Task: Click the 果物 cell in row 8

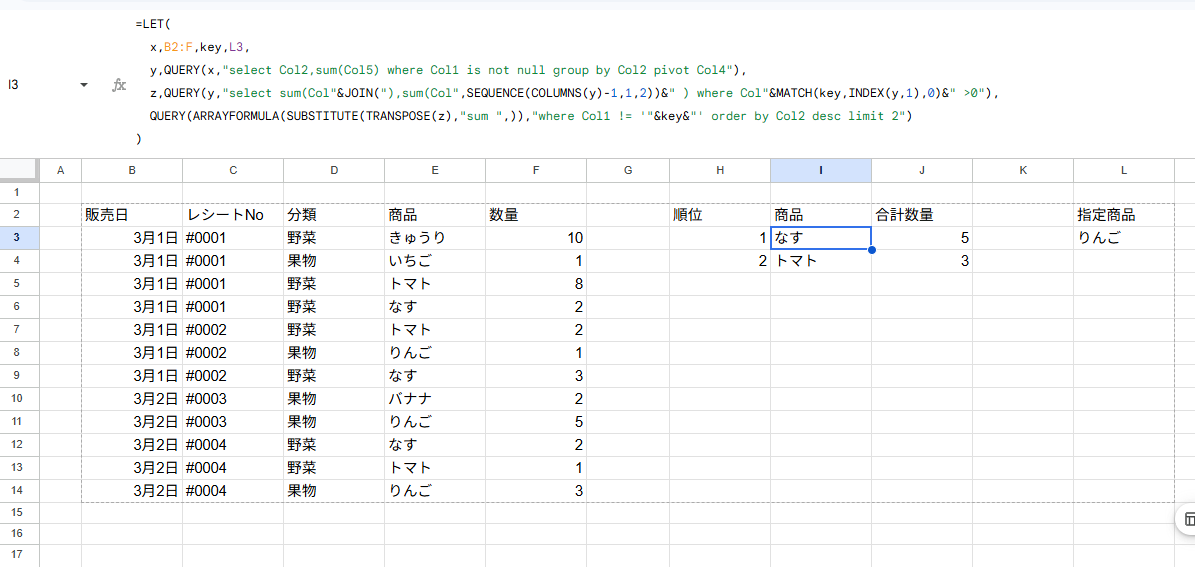Action: tap(334, 353)
